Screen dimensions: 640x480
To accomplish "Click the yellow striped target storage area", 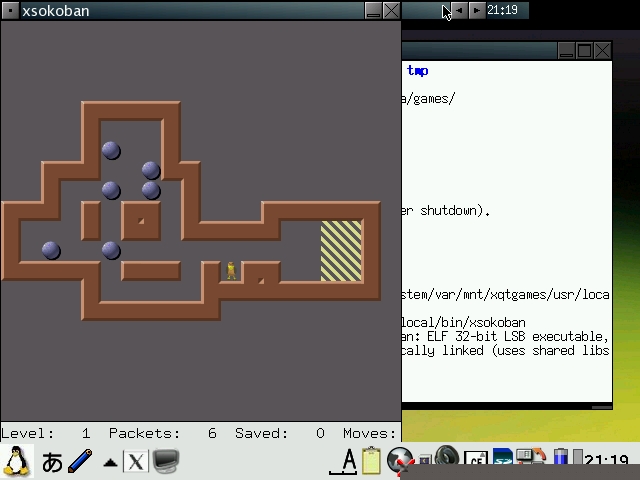I will coord(340,251).
